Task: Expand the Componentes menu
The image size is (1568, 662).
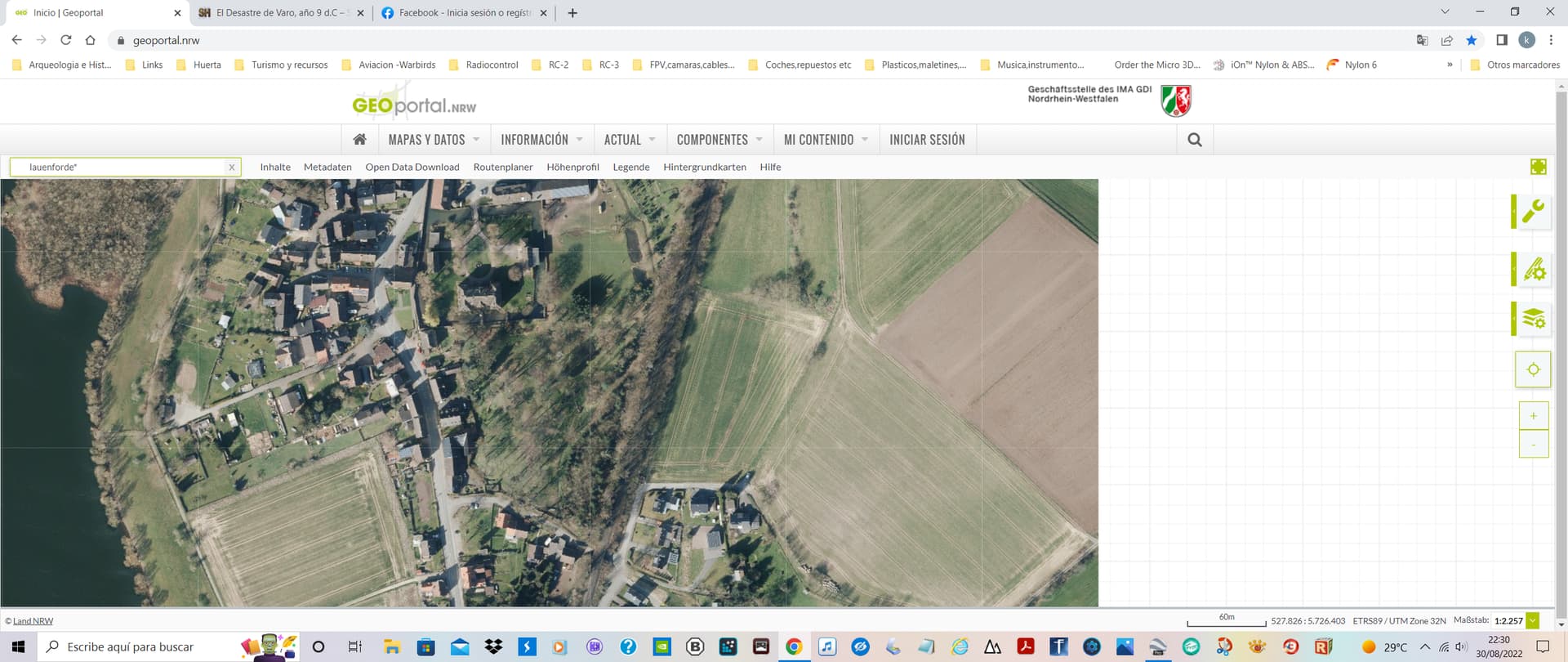Action: (719, 140)
